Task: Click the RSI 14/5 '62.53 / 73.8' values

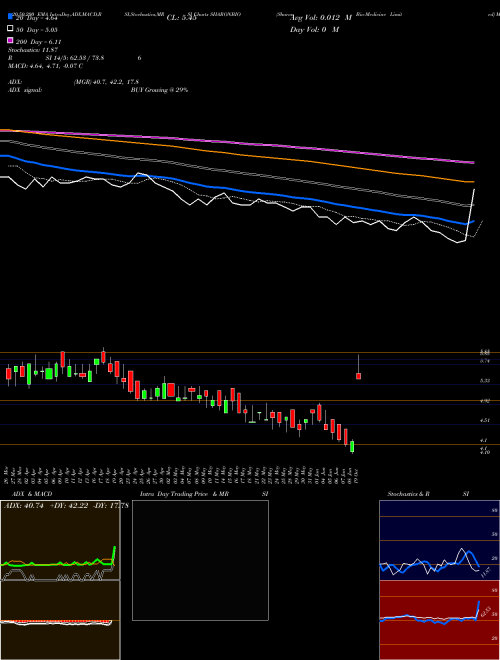Action: (x=86, y=58)
